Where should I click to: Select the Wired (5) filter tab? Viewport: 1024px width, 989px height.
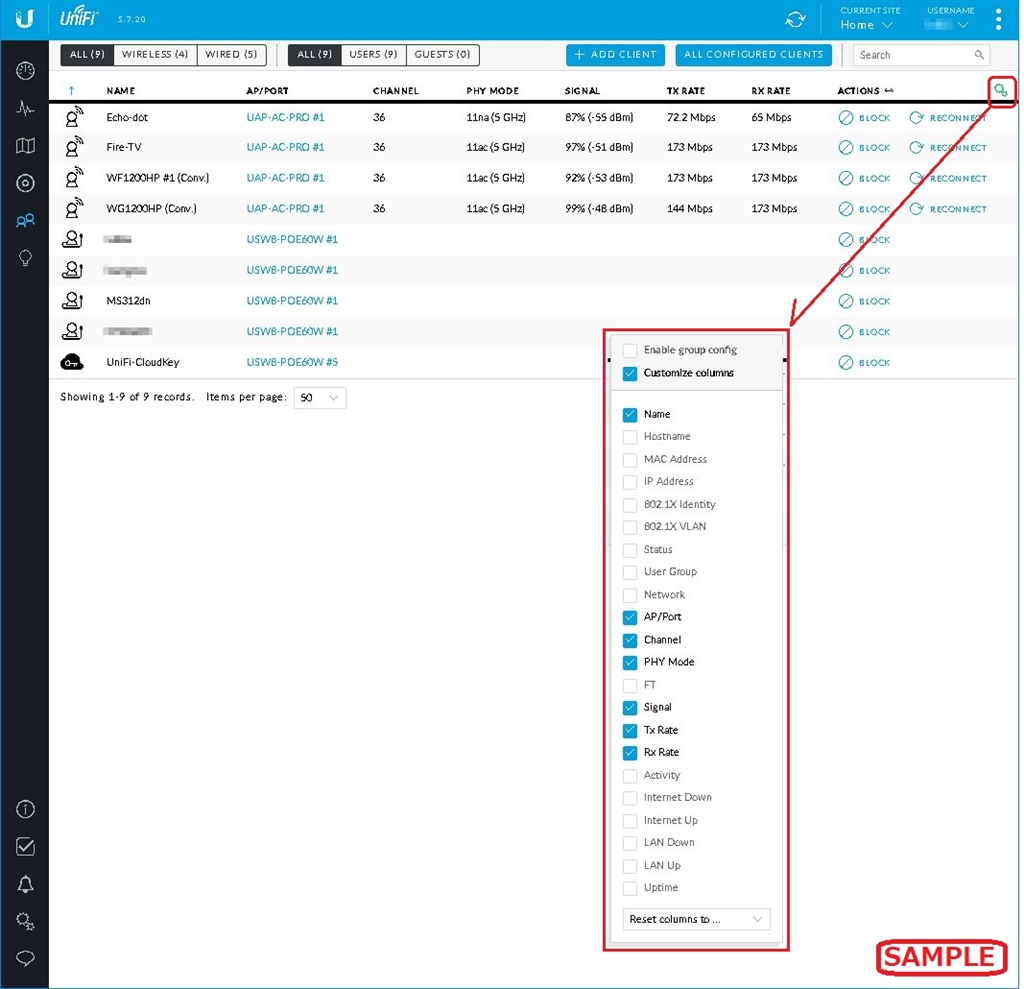pyautogui.click(x=231, y=55)
